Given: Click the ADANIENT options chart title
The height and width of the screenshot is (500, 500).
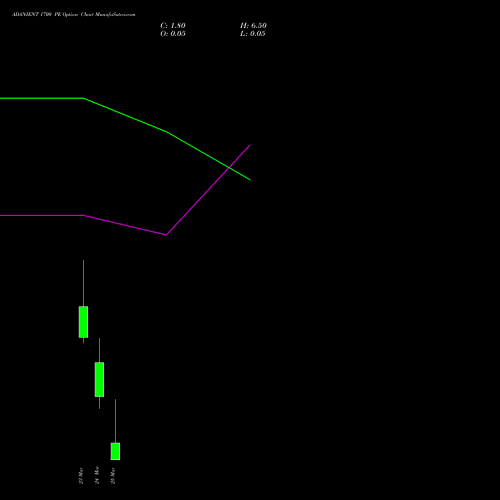Looking at the screenshot, I should click(x=74, y=15).
